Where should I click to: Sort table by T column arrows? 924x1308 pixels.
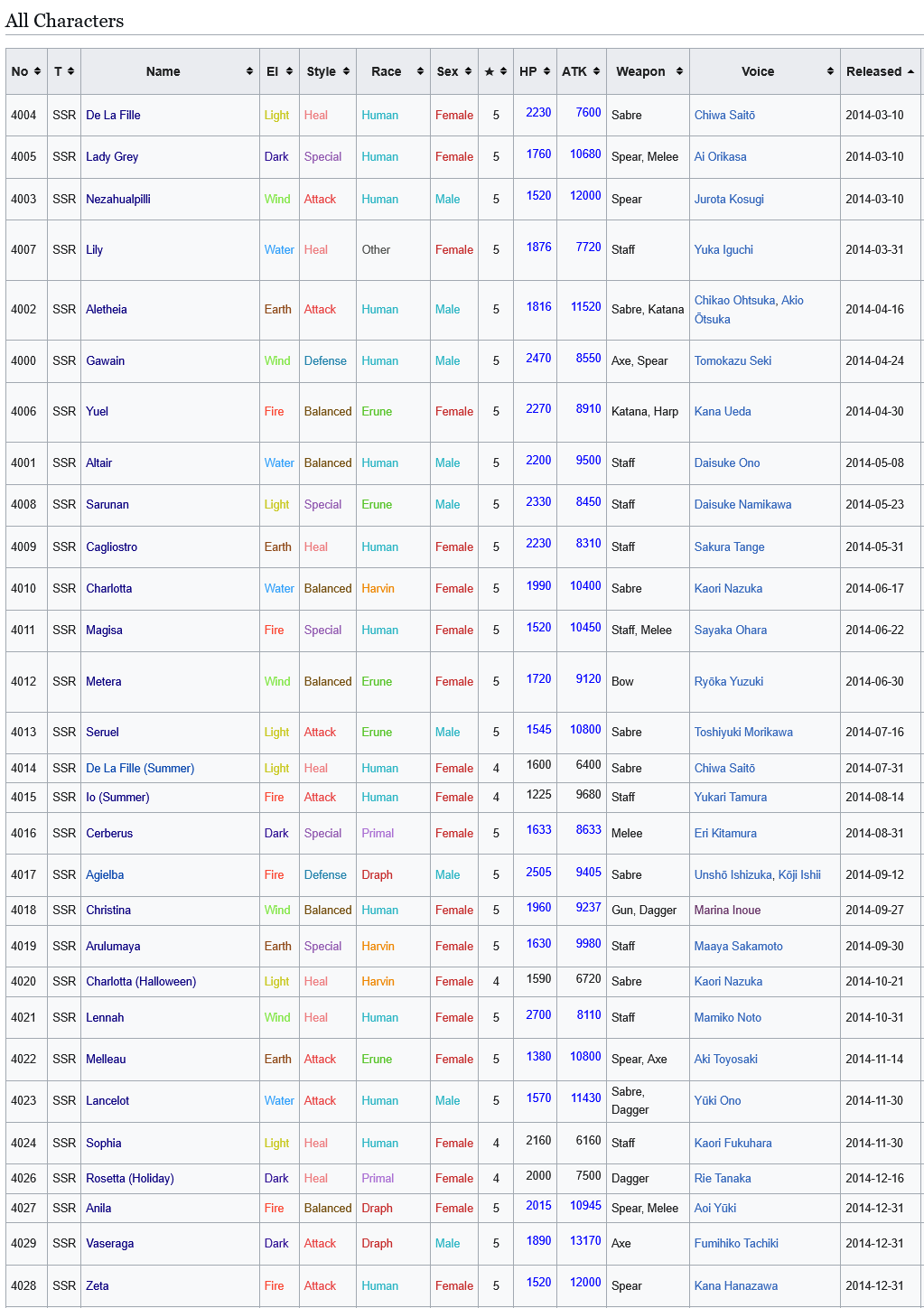[70, 71]
